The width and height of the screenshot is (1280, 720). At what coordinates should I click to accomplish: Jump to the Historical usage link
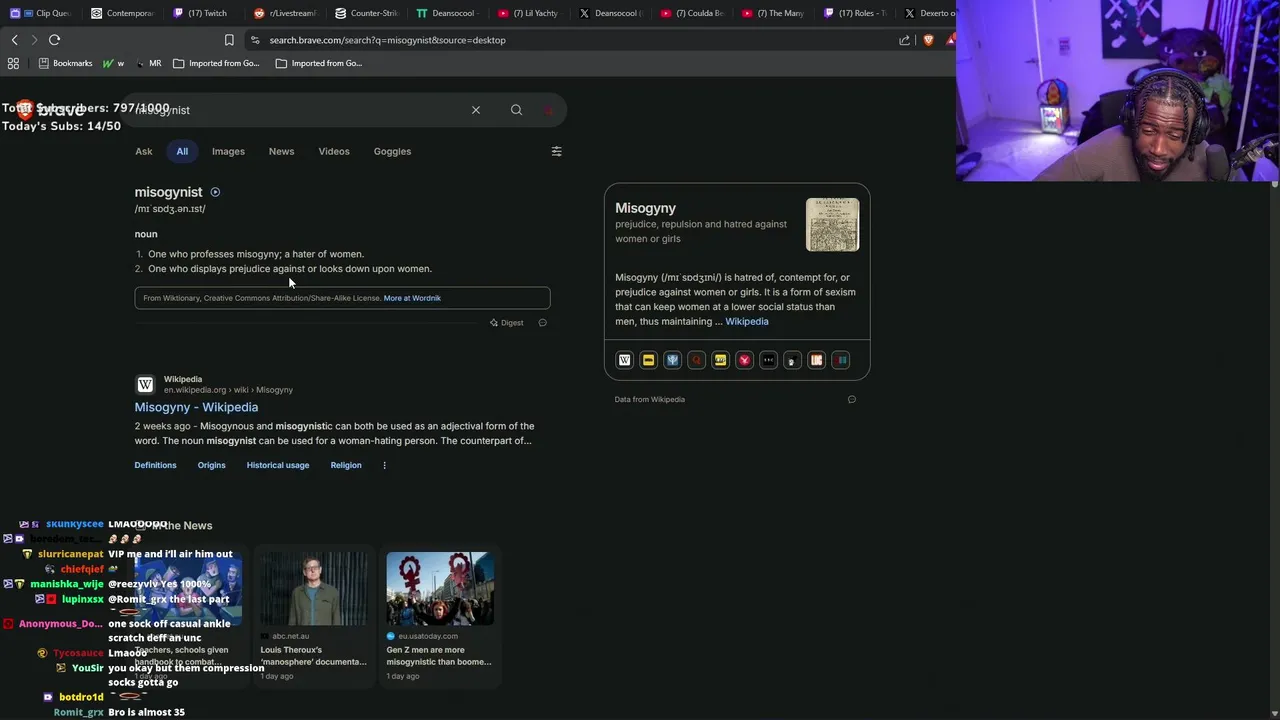278,465
